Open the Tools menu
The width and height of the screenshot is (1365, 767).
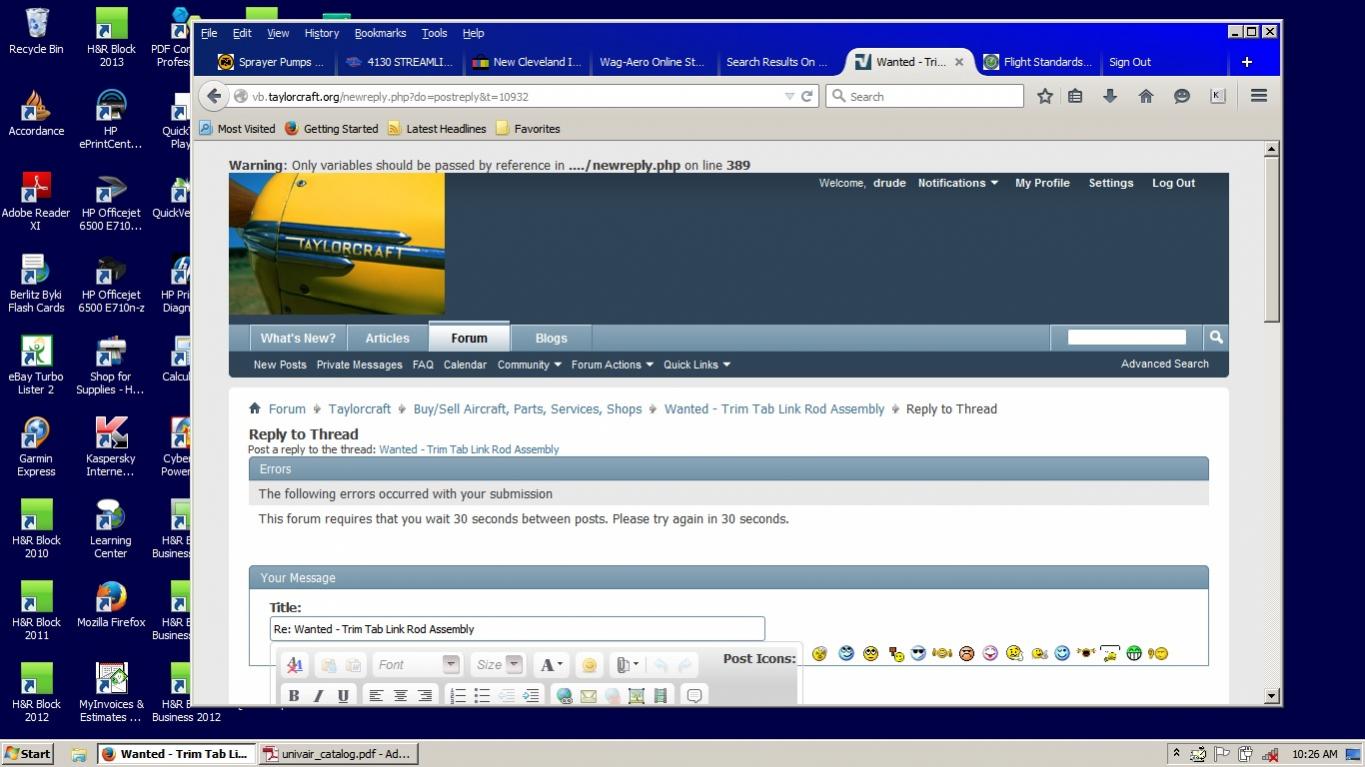tap(434, 33)
